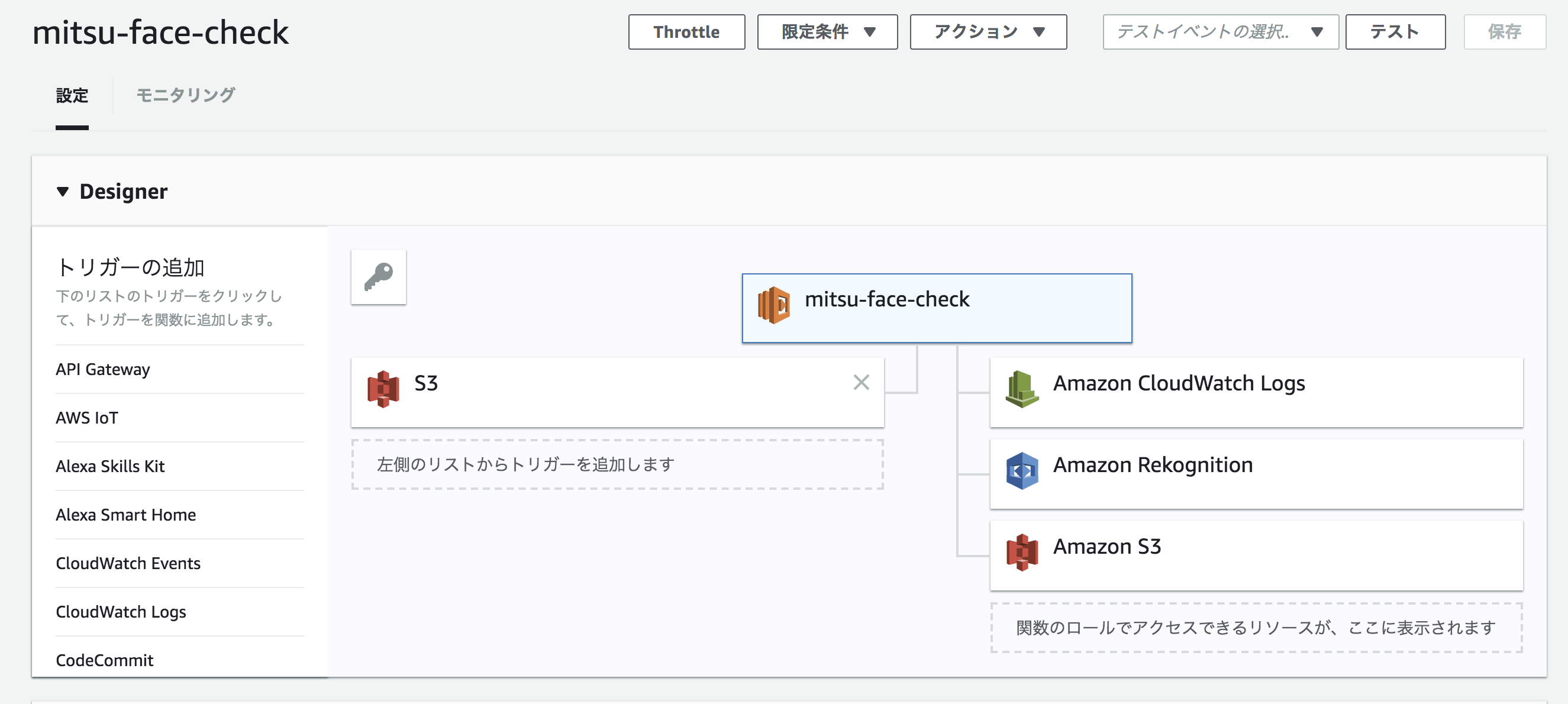Remove the S3 trigger with X
Image resolution: width=1568 pixels, height=704 pixels.
click(861, 382)
